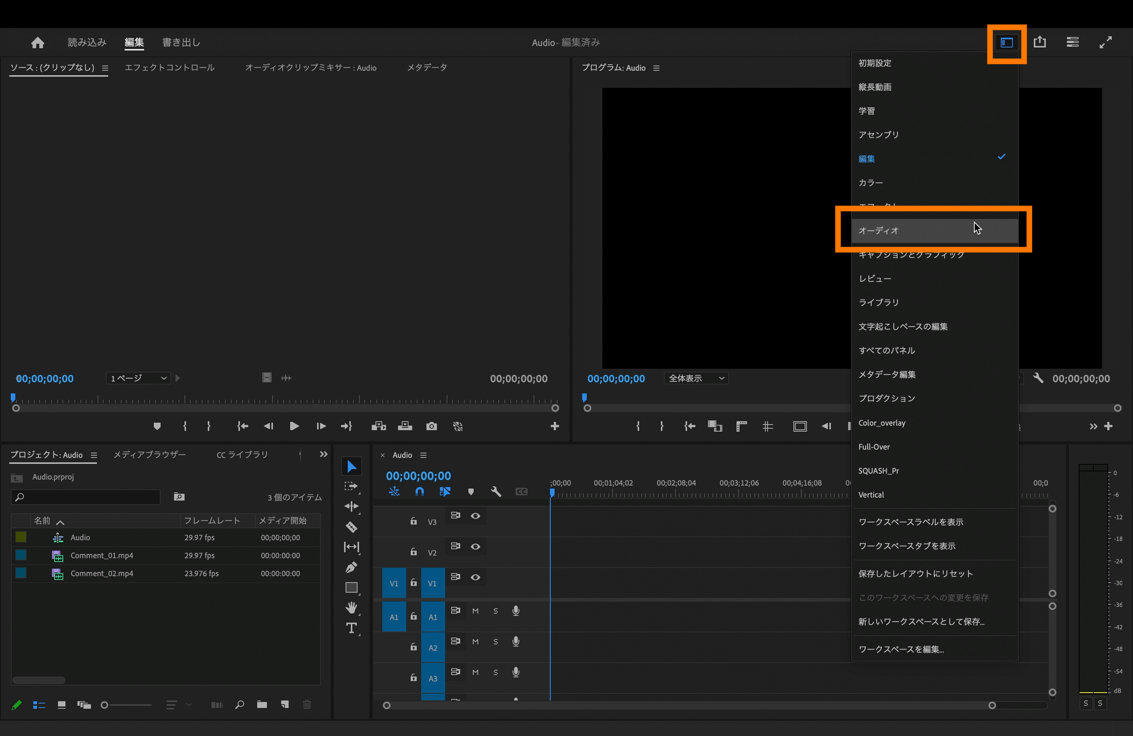The height and width of the screenshot is (736, 1133).
Task: Play the Source monitor clip
Action: 294,426
